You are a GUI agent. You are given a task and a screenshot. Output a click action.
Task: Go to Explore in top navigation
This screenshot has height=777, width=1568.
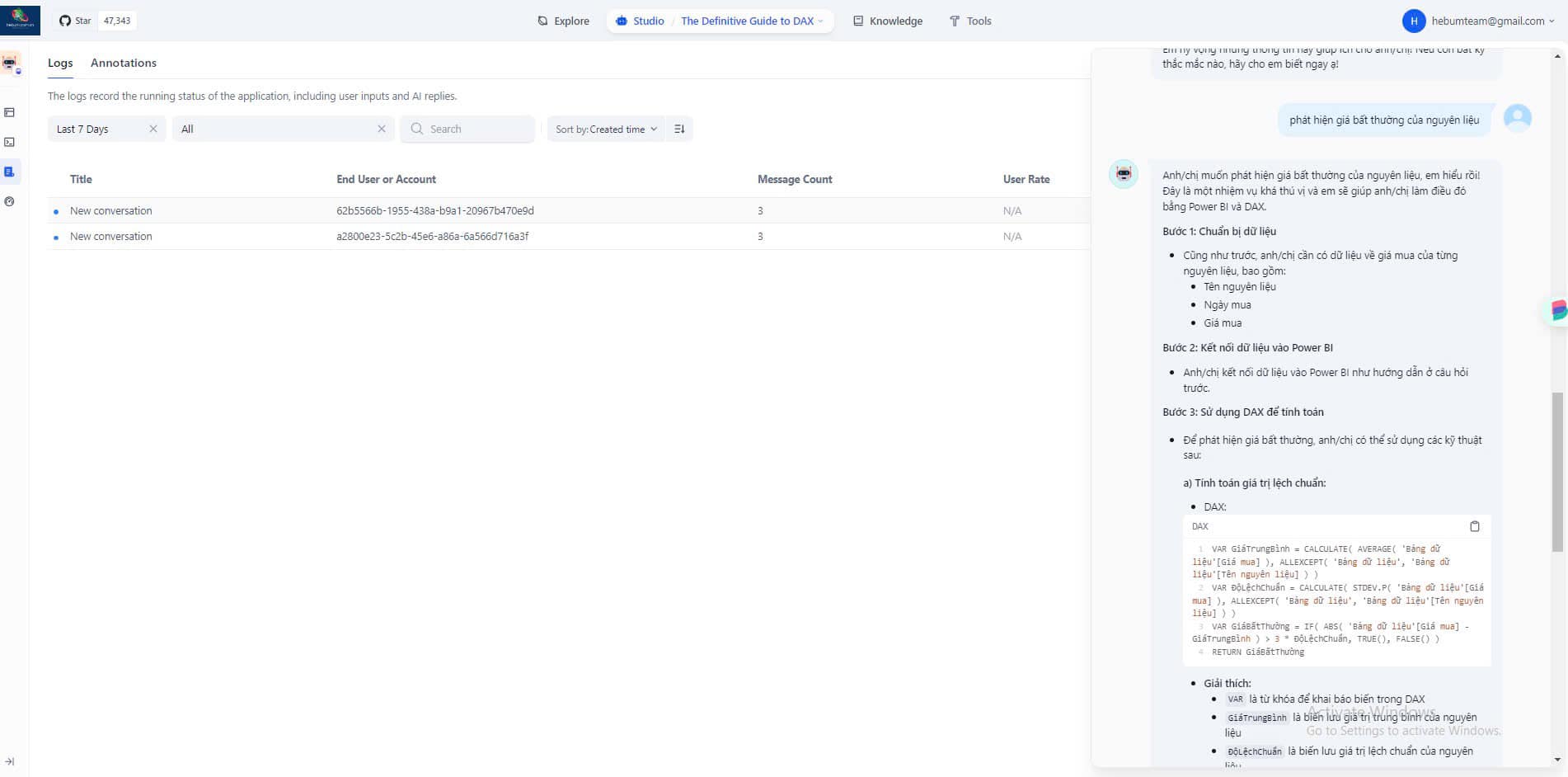tap(563, 21)
